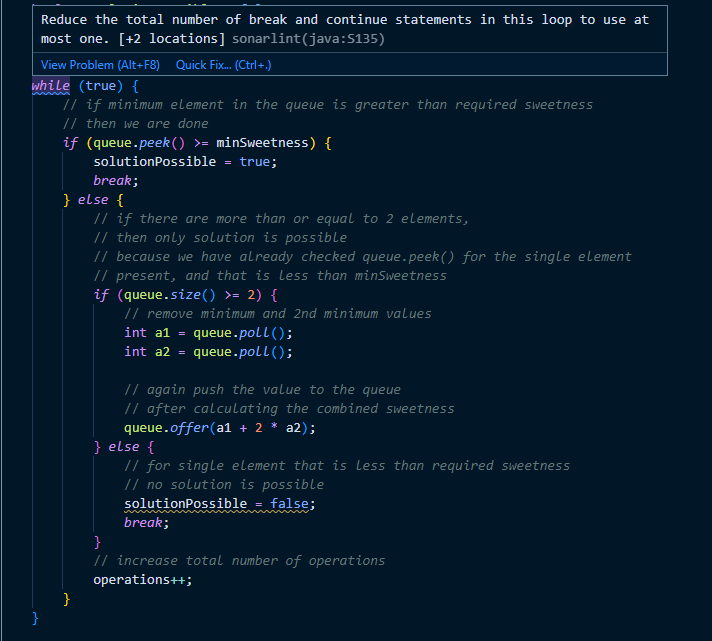
Task: Click 'queue.size()' in the inner if
Action: 170,295
